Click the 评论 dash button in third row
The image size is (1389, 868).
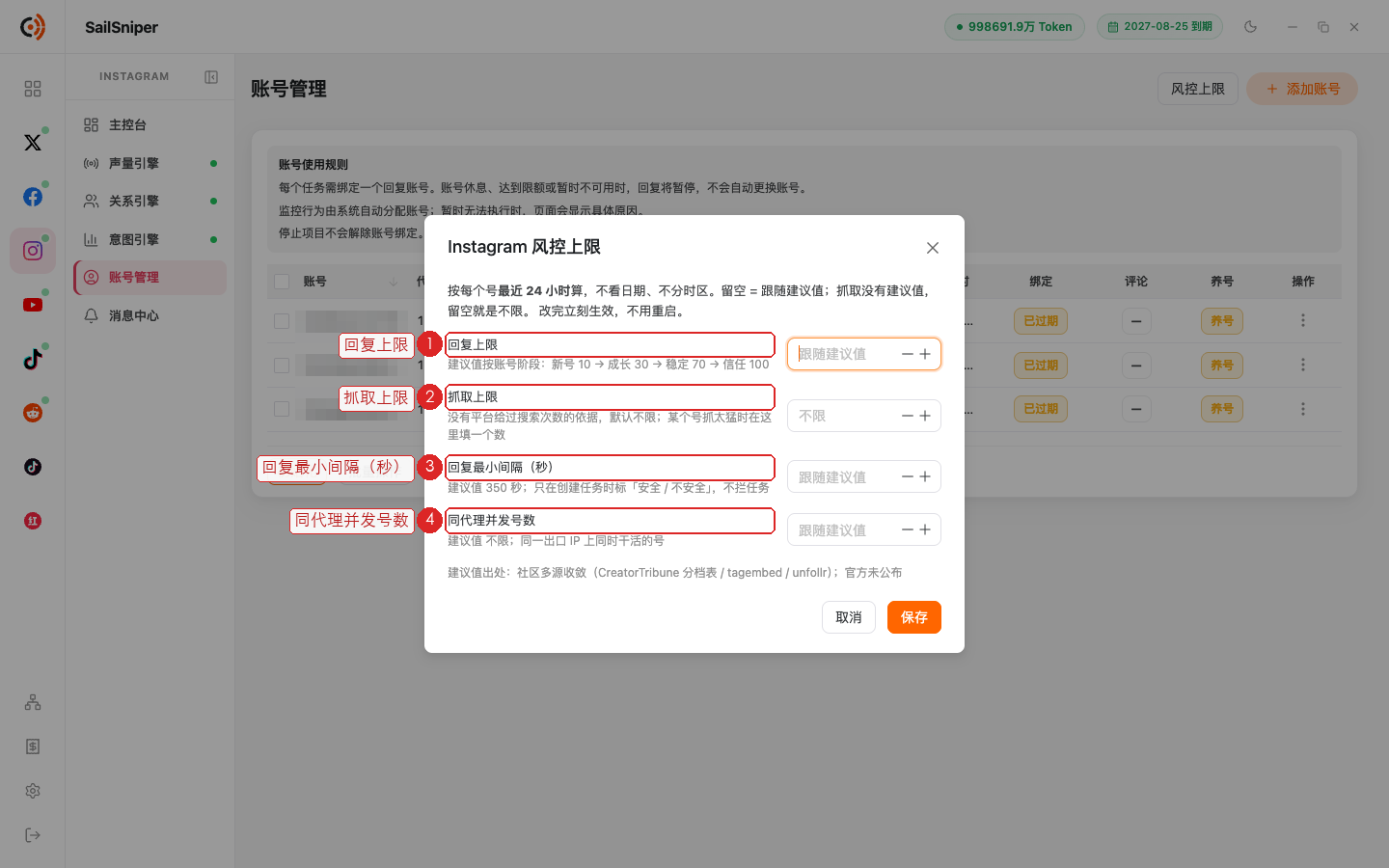[x=1136, y=409]
